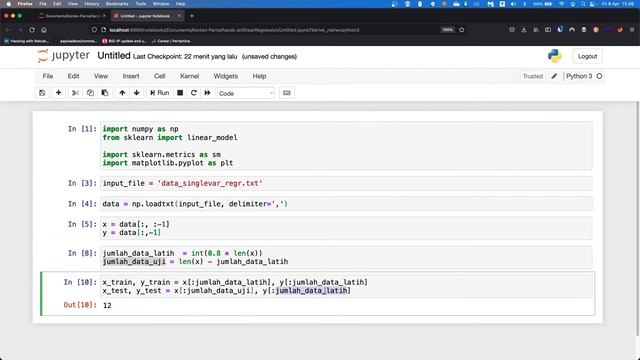
Task: Insert a cell below with the plus icon
Action: point(58,93)
